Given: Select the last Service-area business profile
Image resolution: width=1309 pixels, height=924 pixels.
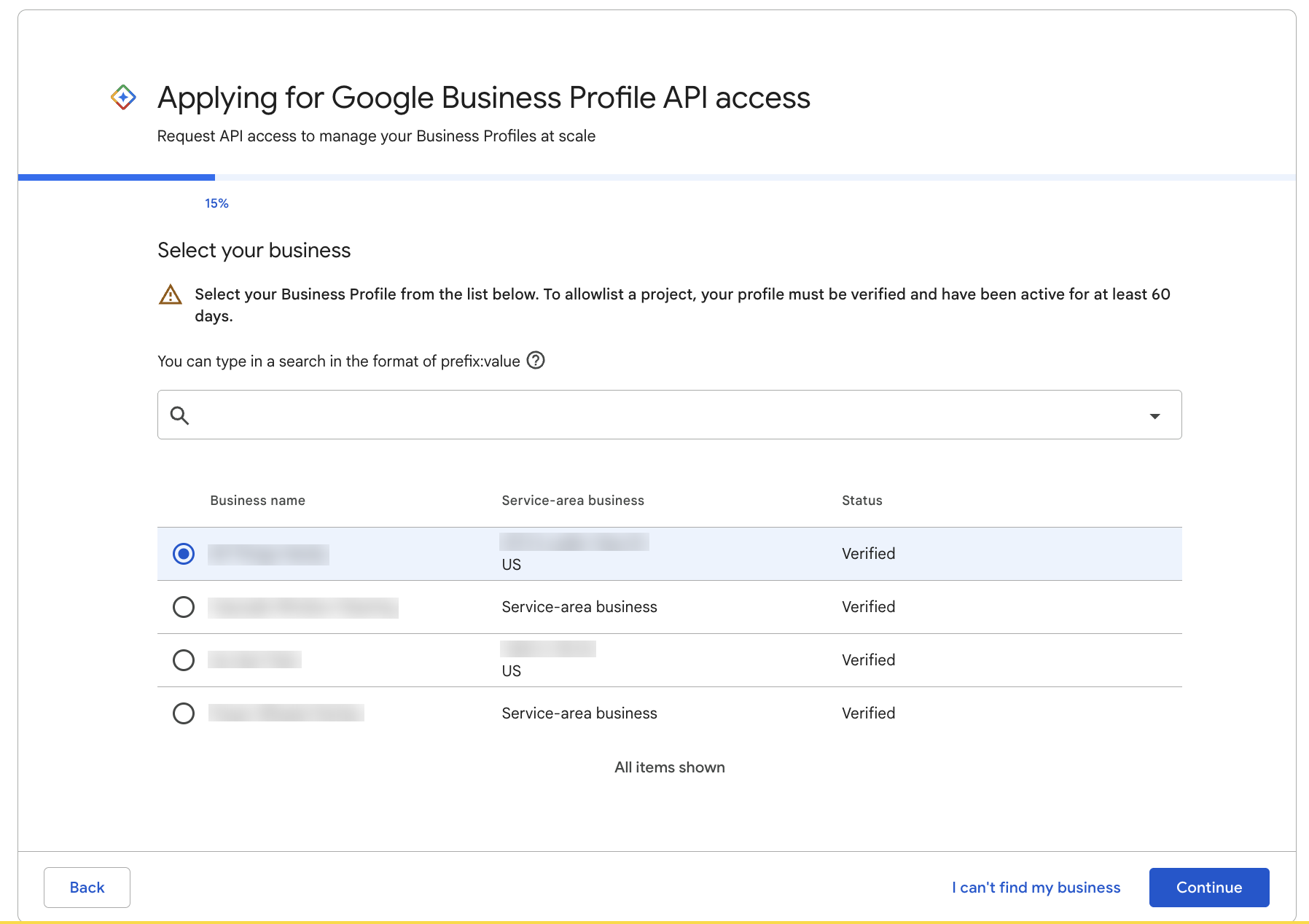Looking at the screenshot, I should 184,713.
